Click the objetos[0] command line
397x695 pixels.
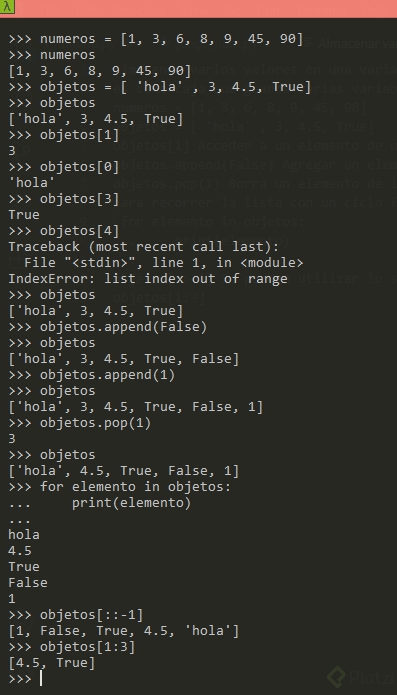coord(64,167)
